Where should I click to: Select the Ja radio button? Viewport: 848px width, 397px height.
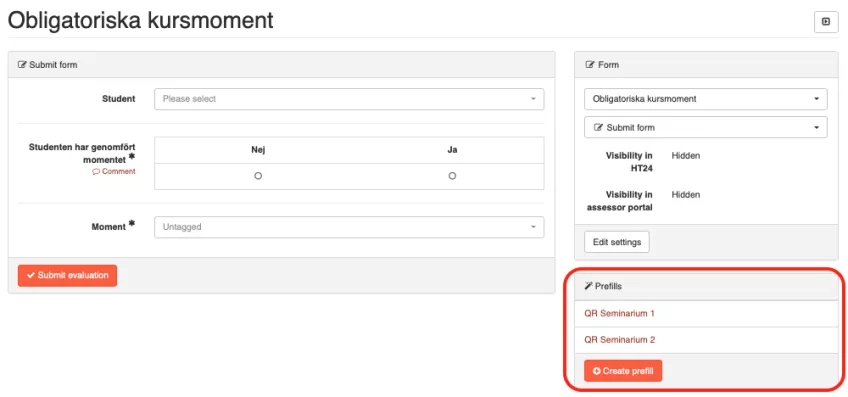click(x=452, y=176)
